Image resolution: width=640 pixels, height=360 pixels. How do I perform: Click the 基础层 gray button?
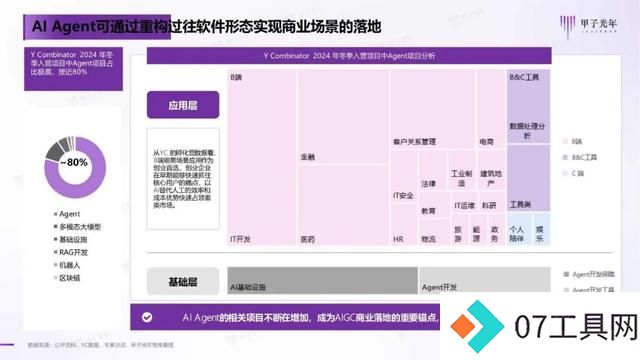(x=183, y=281)
